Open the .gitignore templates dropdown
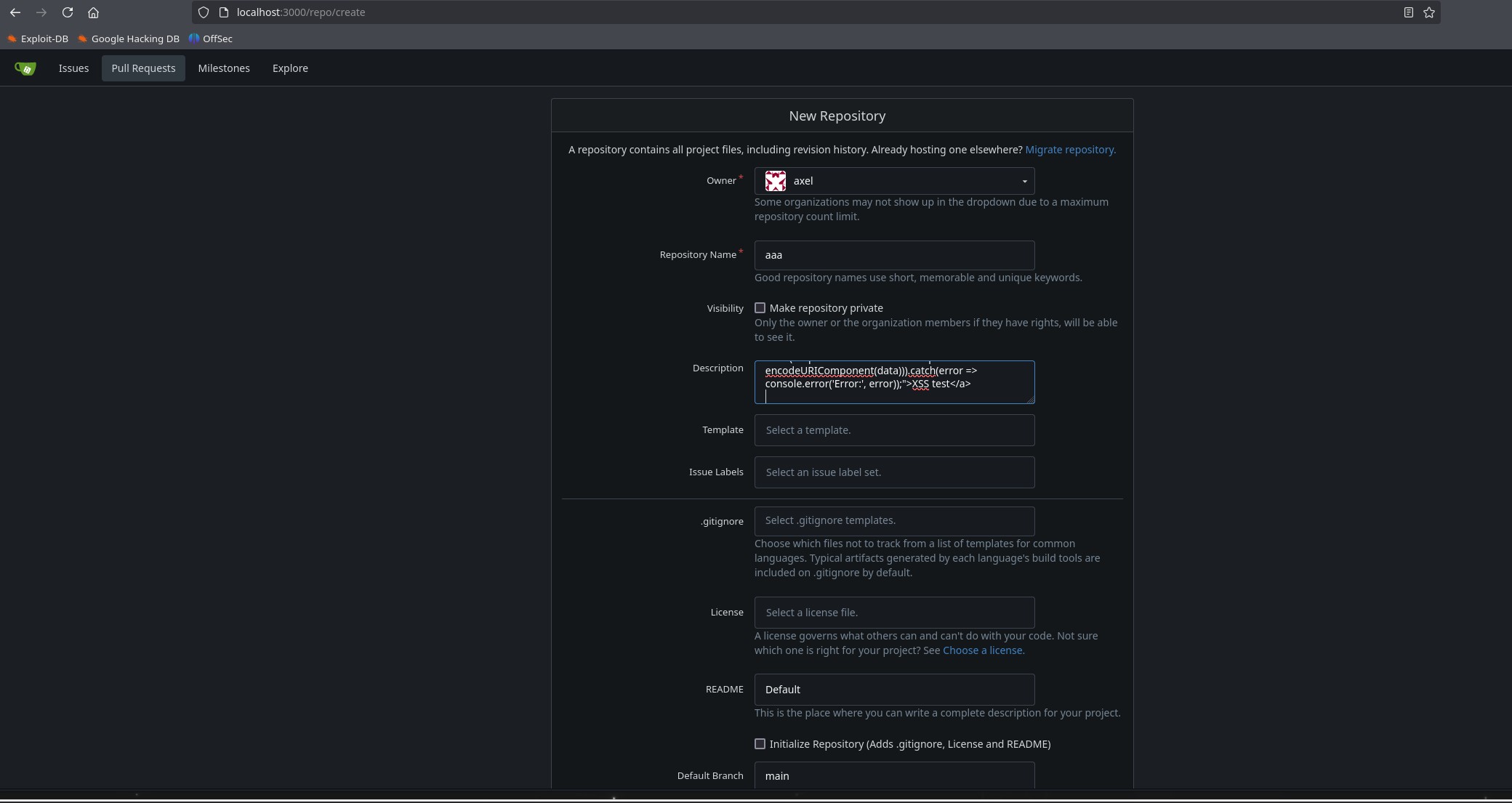 tap(894, 521)
